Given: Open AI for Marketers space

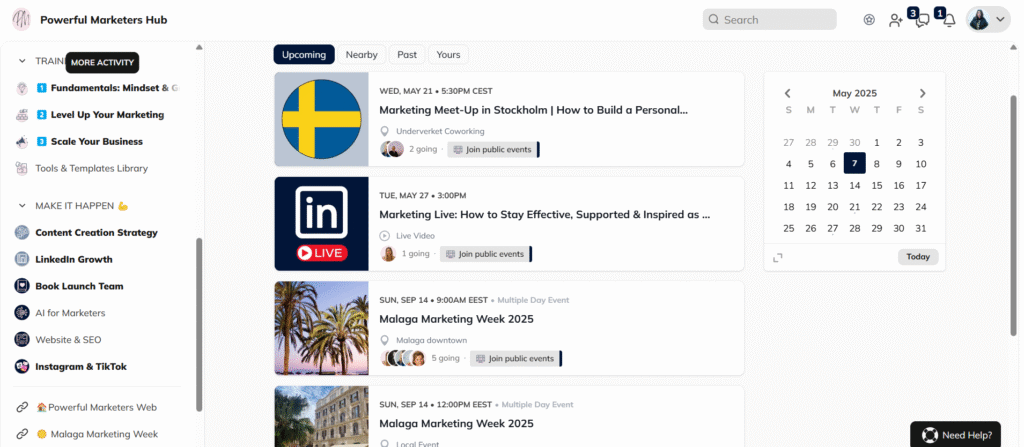Looking at the screenshot, I should (x=70, y=313).
